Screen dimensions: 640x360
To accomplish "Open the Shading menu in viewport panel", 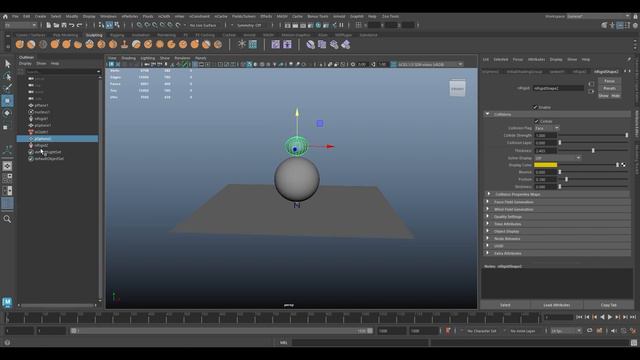I will tap(129, 58).
